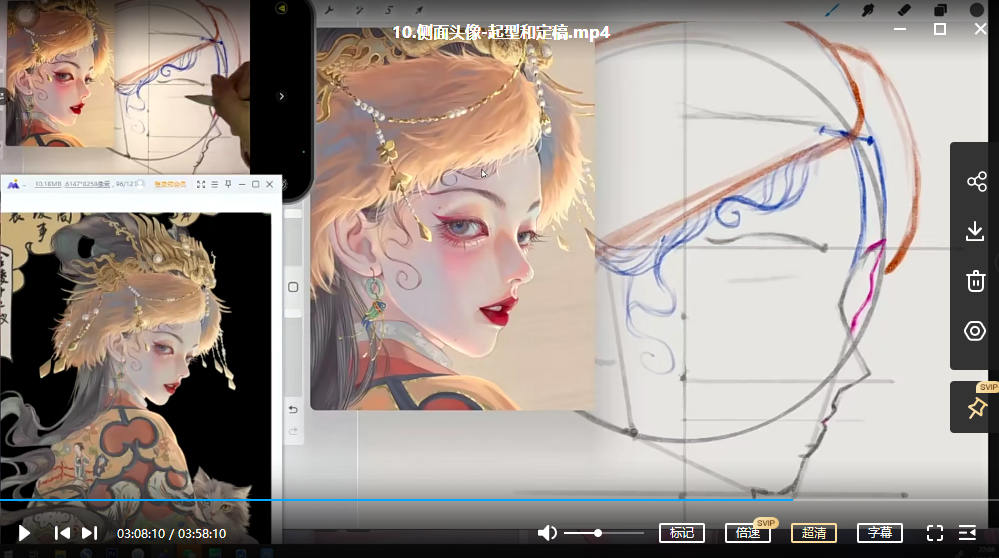Delete the video using trash icon
The image size is (999, 558).
(976, 281)
